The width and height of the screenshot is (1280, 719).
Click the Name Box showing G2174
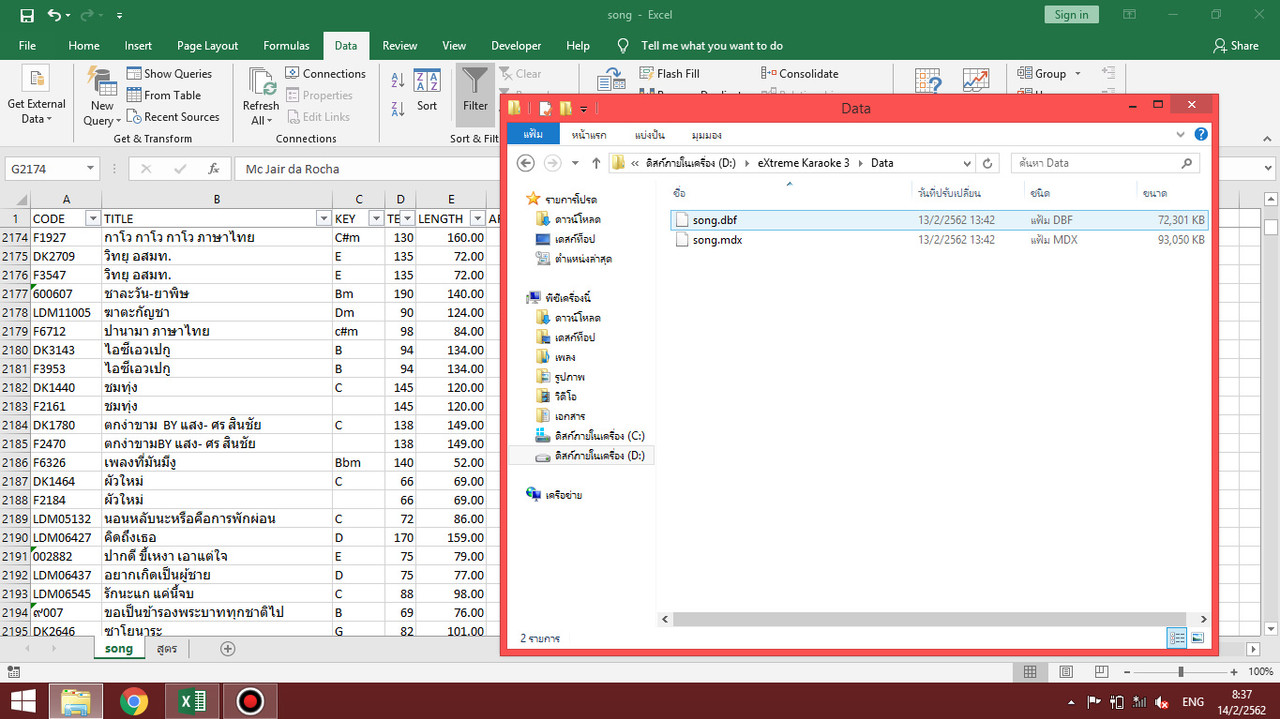(52, 169)
